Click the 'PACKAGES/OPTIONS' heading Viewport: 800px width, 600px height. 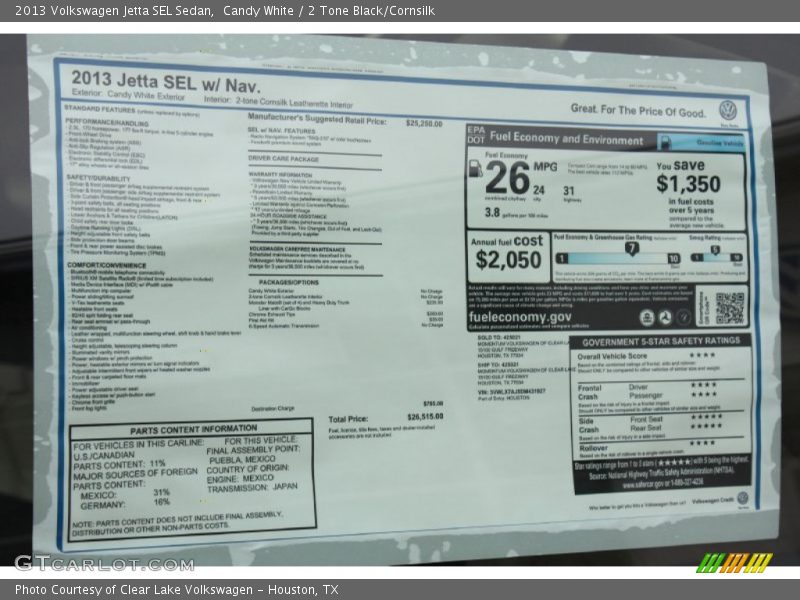289,282
